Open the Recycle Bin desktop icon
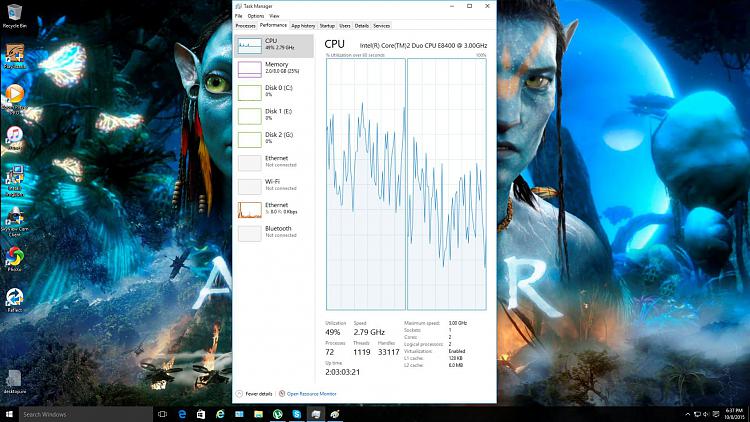 (x=14, y=16)
